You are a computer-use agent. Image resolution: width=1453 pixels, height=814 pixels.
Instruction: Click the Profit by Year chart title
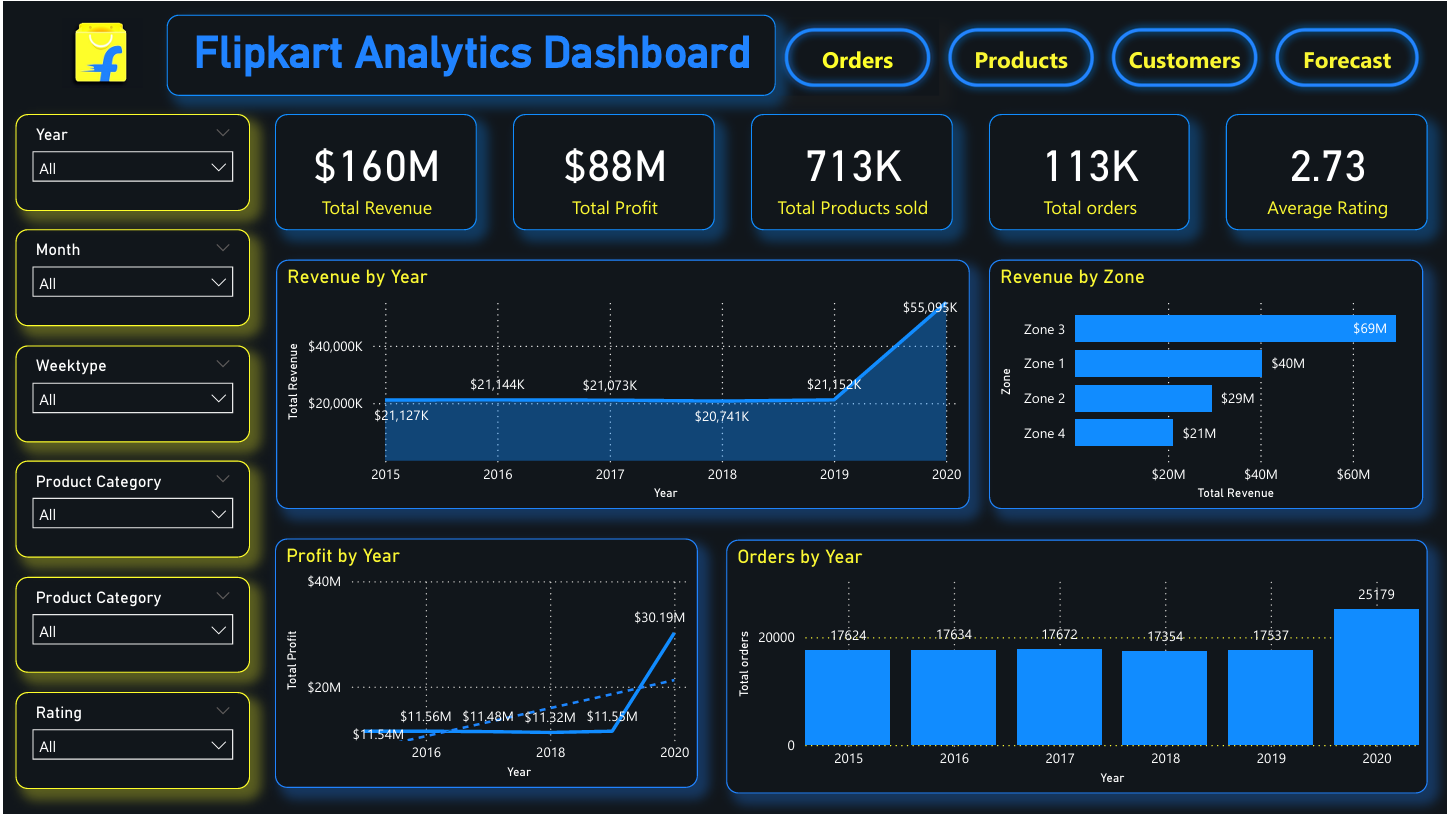tap(343, 556)
